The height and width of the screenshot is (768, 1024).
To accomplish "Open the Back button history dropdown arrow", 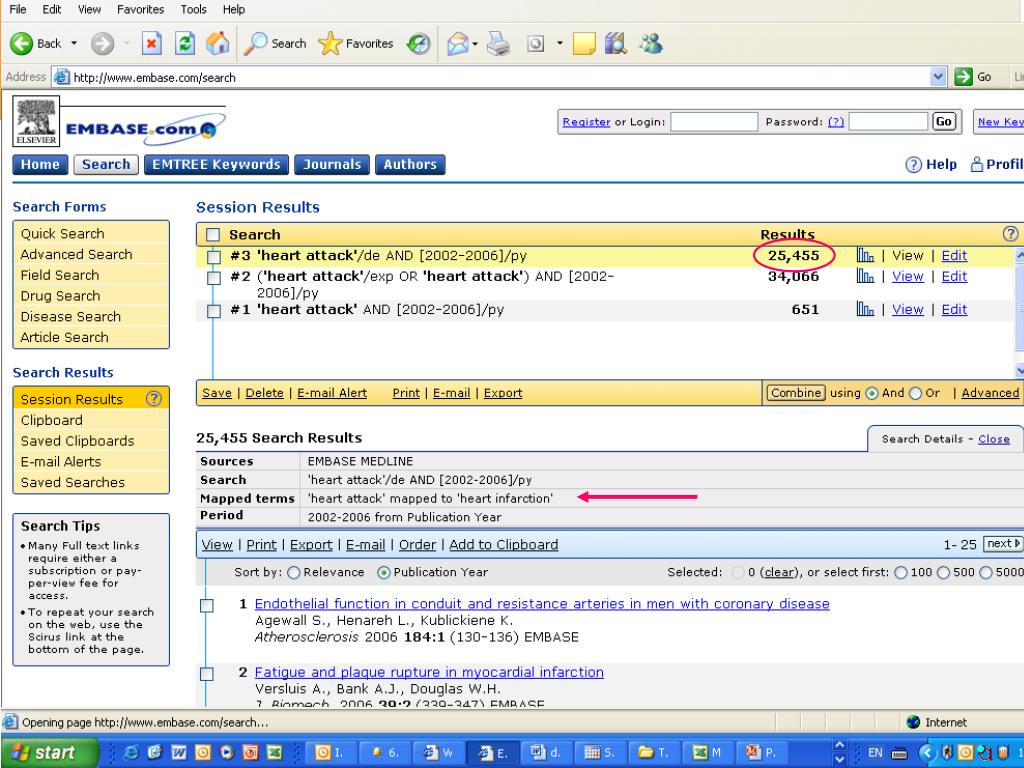I will pyautogui.click(x=74, y=44).
